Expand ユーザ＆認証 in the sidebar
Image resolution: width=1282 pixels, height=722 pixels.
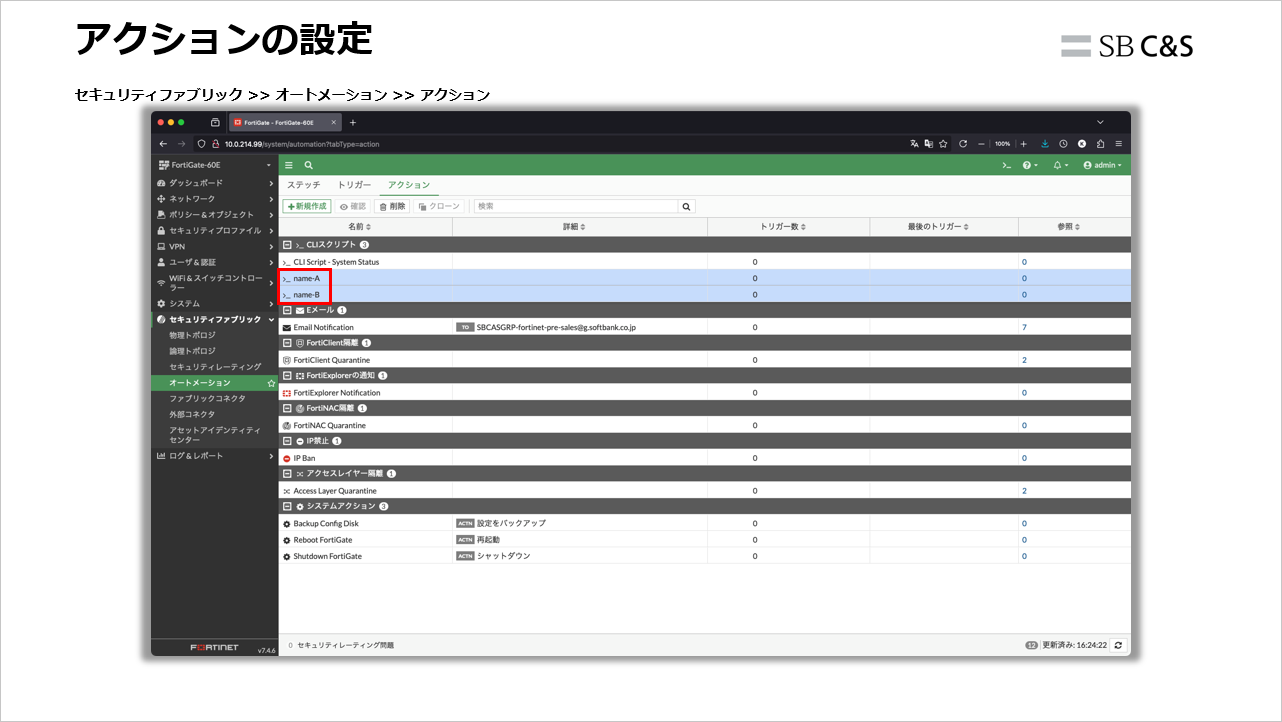point(214,262)
